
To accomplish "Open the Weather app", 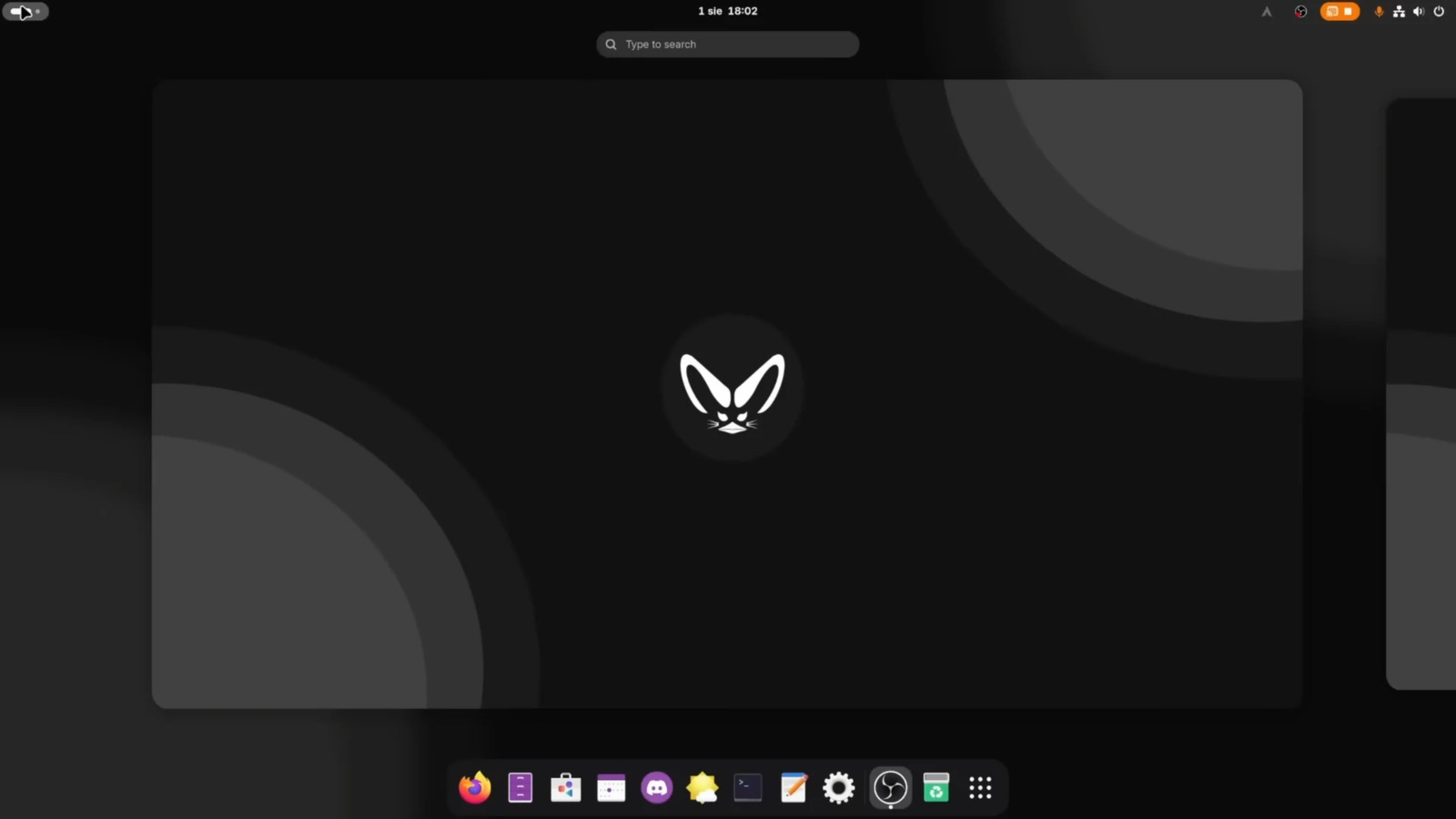I will pos(702,788).
